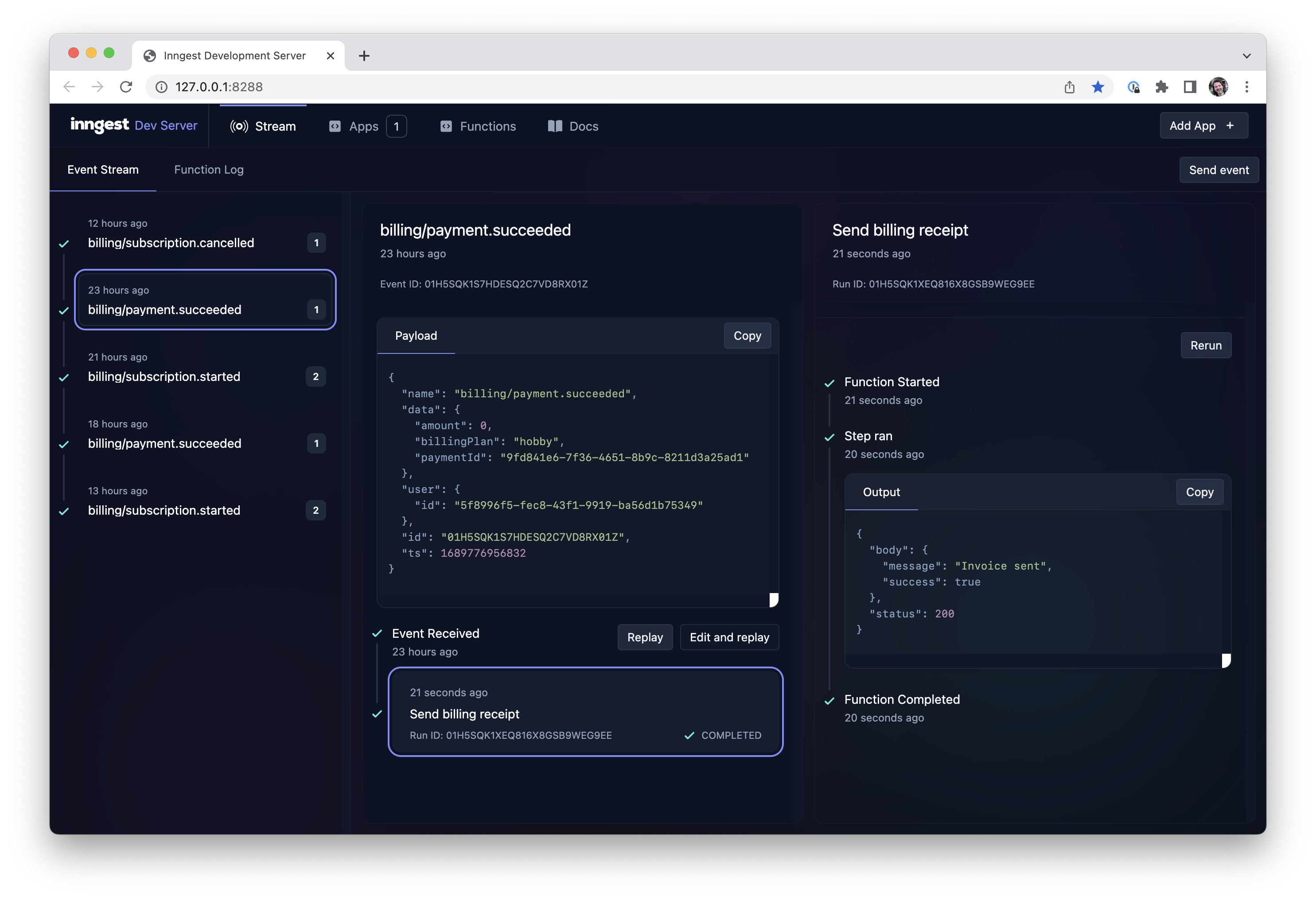
Task: Select the Payload tab
Action: pyautogui.click(x=416, y=336)
